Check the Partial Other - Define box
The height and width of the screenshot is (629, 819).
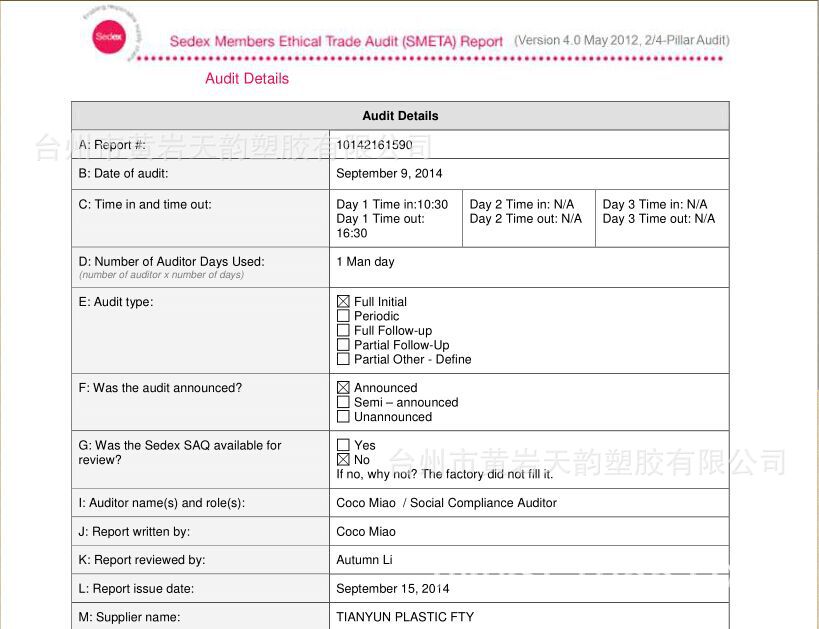point(343,359)
